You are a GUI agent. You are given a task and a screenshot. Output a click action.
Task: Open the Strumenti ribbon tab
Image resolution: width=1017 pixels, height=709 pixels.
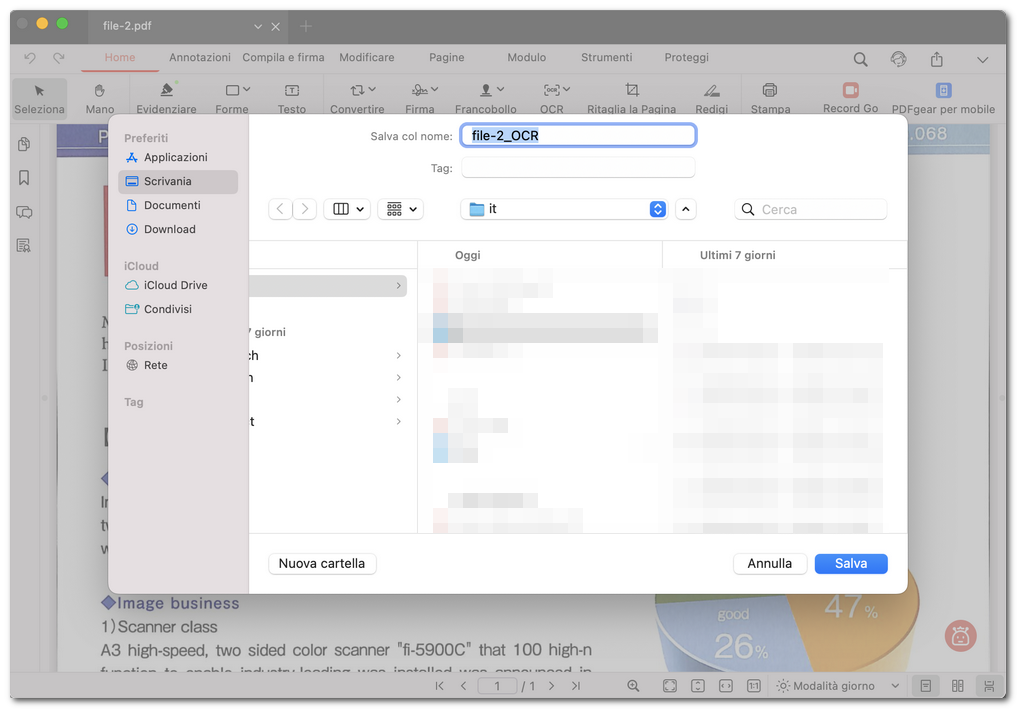tap(605, 57)
